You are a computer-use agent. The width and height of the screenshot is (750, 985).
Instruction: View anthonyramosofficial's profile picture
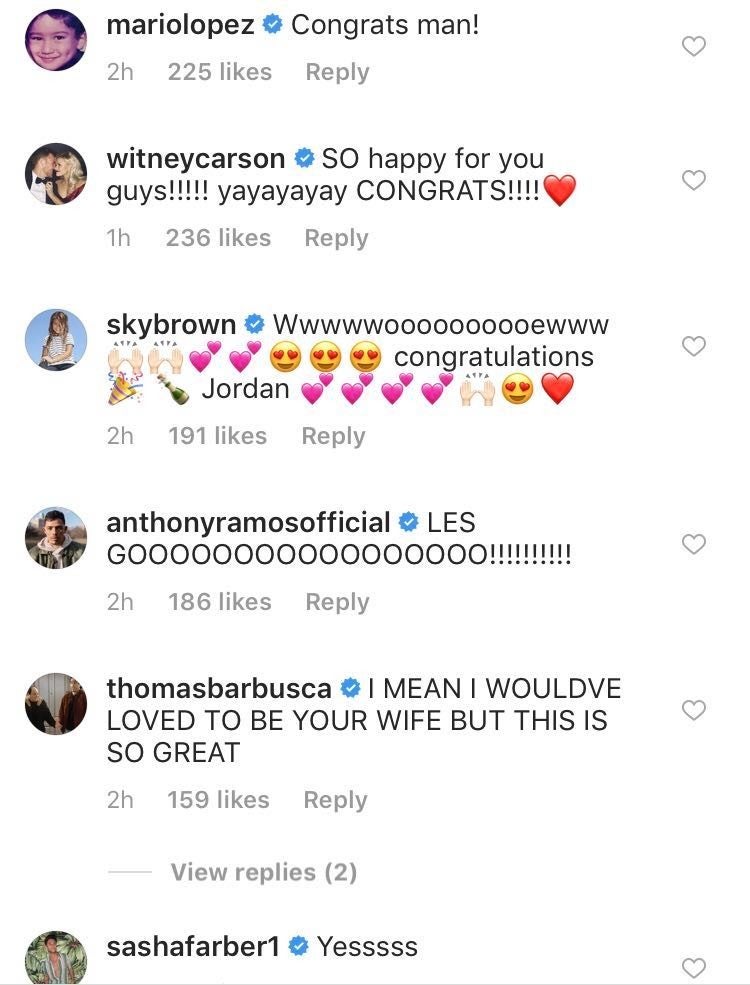[55, 539]
